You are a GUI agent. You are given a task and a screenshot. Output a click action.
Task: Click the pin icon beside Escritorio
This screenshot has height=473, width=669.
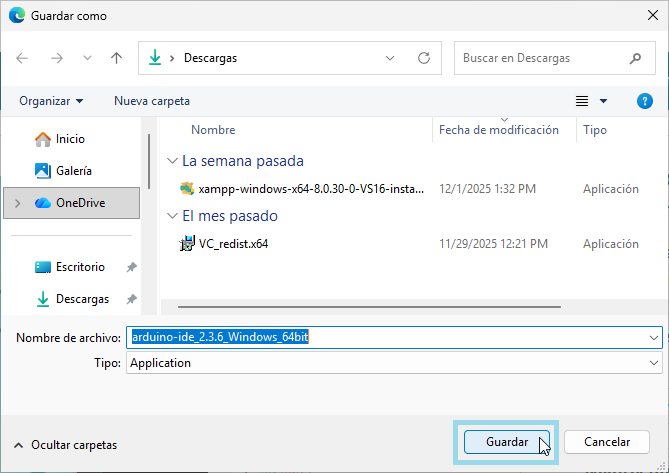click(131, 267)
